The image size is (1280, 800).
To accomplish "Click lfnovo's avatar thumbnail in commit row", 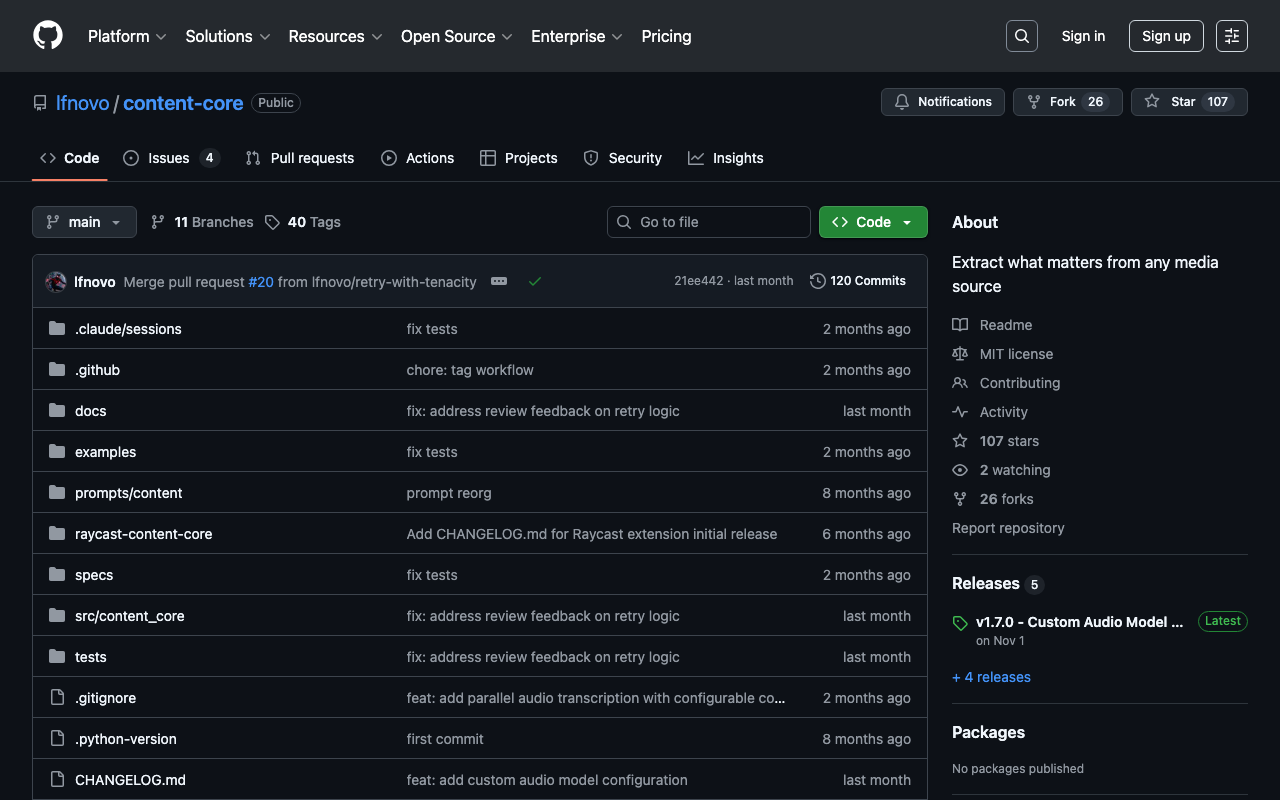I will pos(56,282).
